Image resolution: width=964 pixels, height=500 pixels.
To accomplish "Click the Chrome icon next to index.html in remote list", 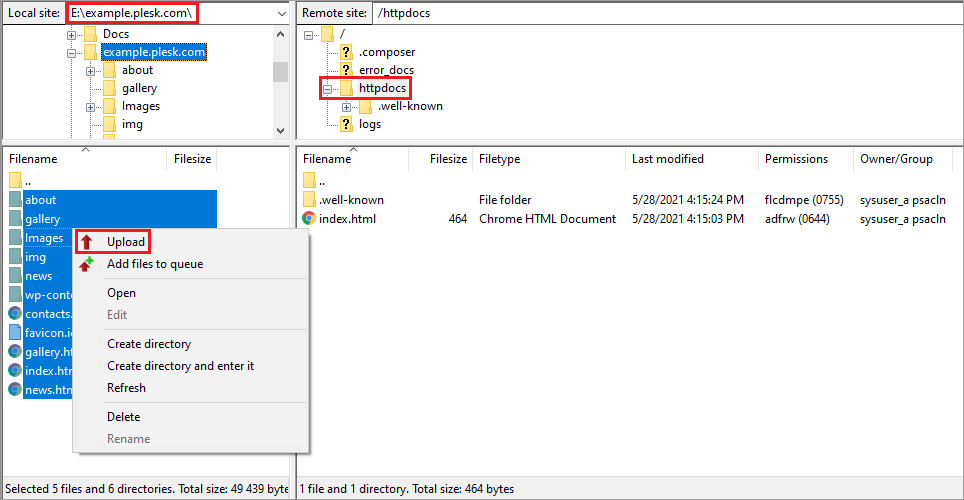I will tap(310, 219).
